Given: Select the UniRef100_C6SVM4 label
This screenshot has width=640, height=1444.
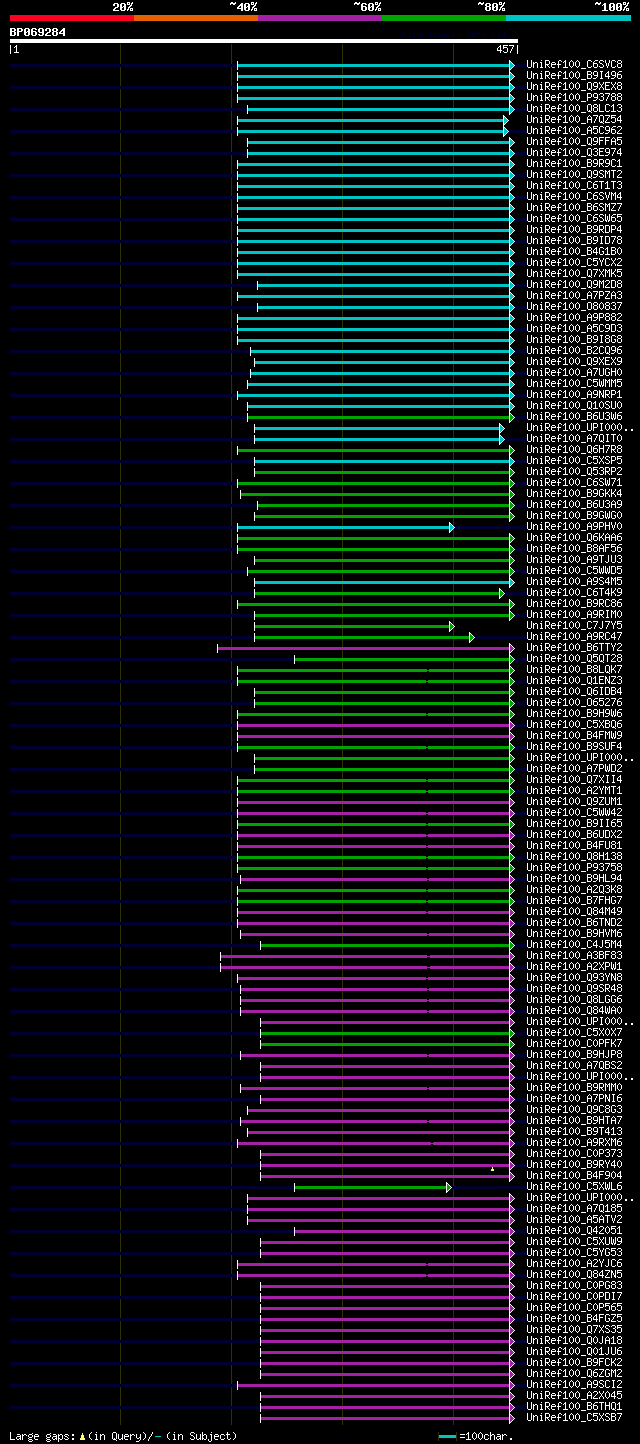Looking at the screenshot, I should 574,196.
